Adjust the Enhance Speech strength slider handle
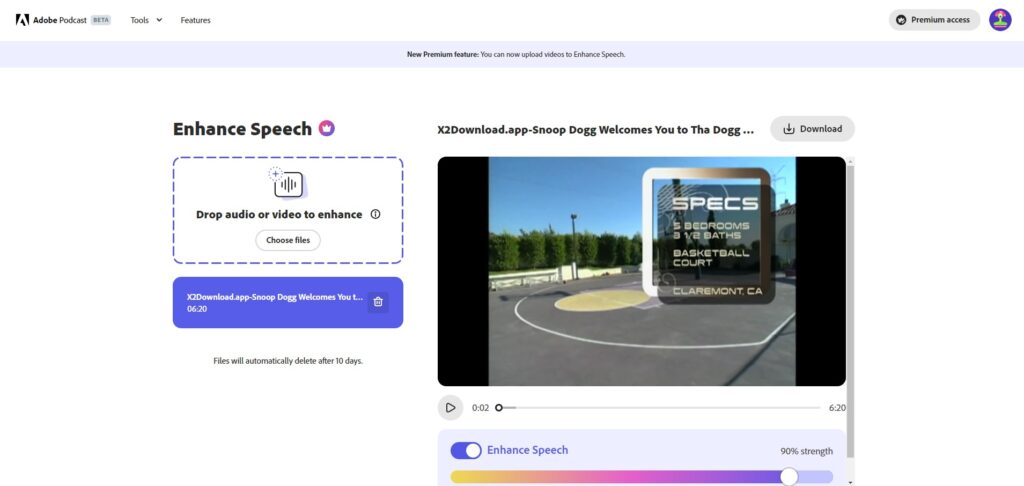Screen dimensions: 1024x486 [x=789, y=477]
